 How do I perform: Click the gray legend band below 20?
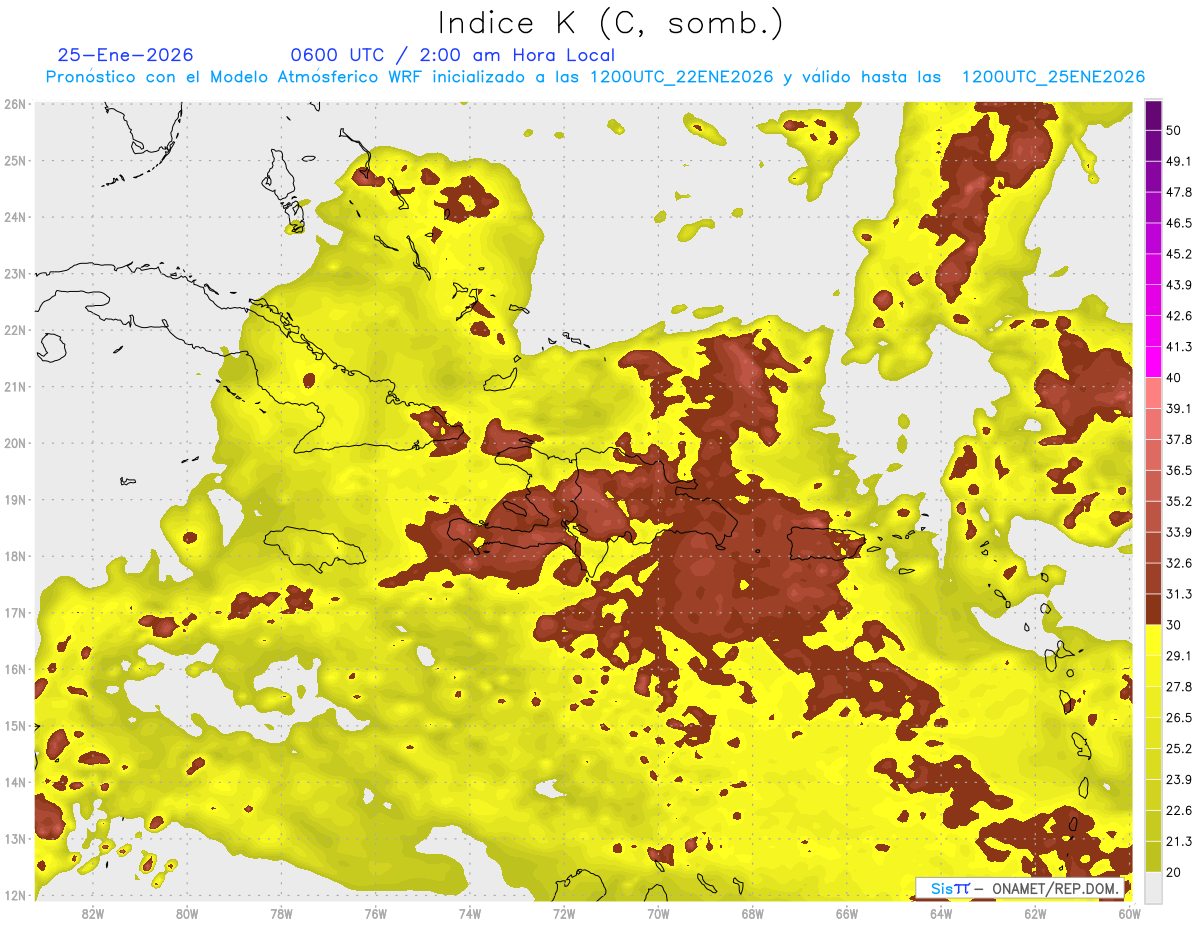1153,887
